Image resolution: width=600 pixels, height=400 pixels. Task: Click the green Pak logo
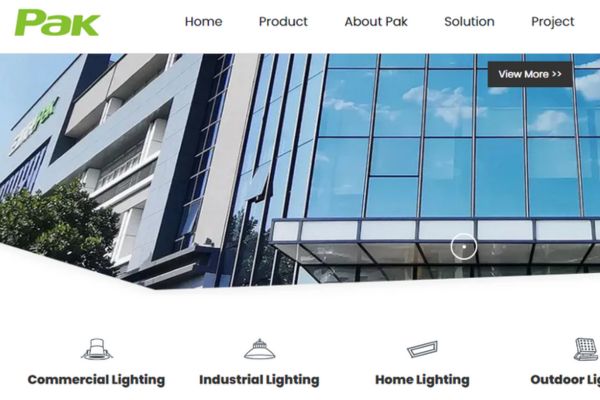click(x=57, y=23)
